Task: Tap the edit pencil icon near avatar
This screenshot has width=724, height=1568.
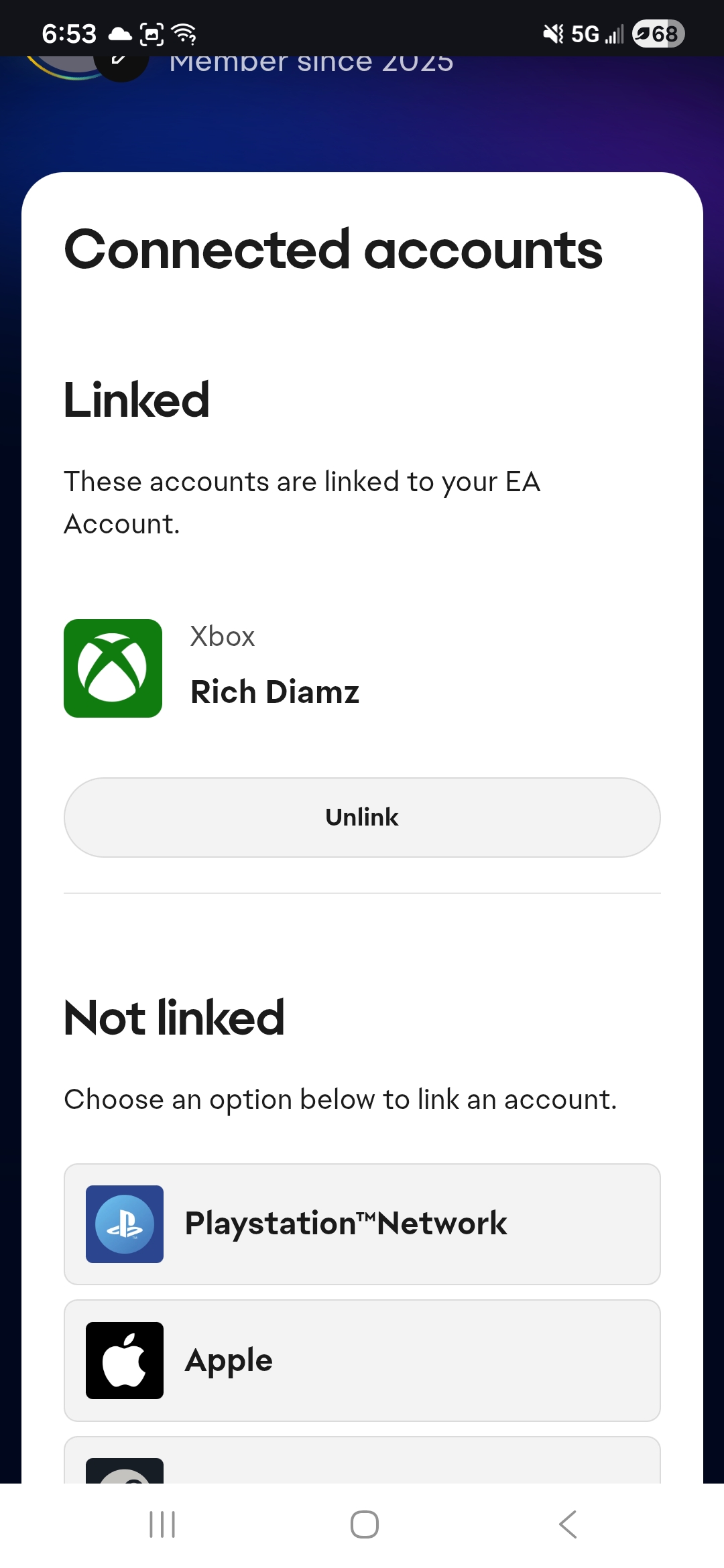Action: [x=121, y=62]
